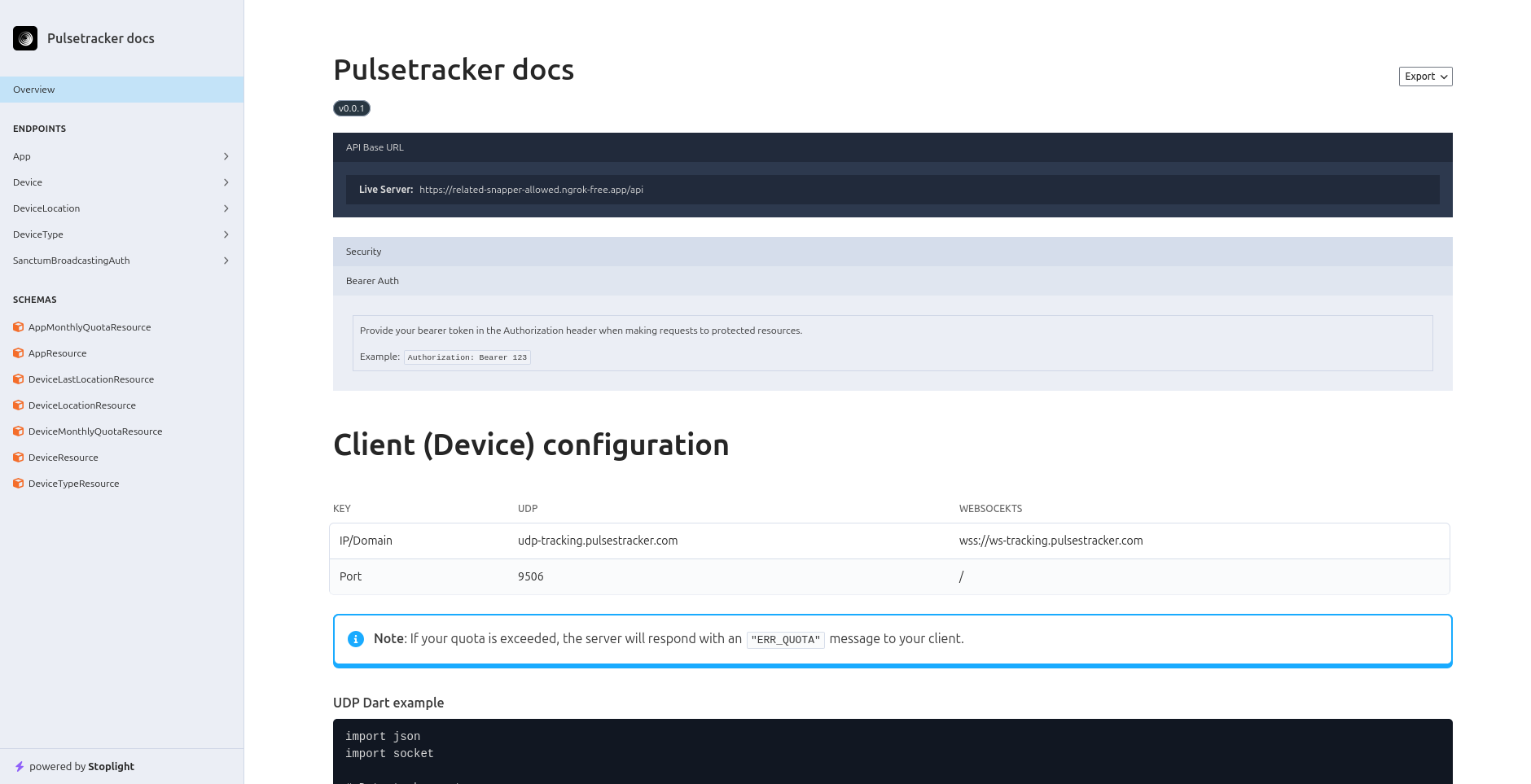Click the DeviceTypeResource cube icon

[18, 484]
